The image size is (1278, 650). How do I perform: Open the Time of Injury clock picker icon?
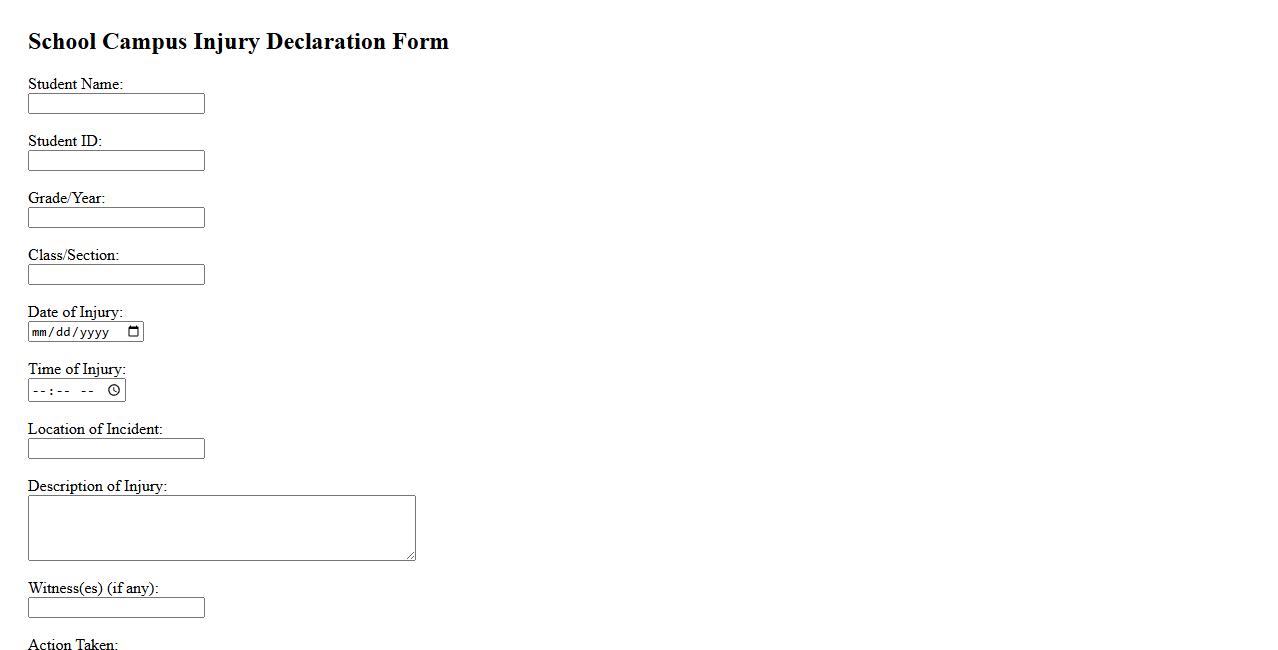[114, 390]
